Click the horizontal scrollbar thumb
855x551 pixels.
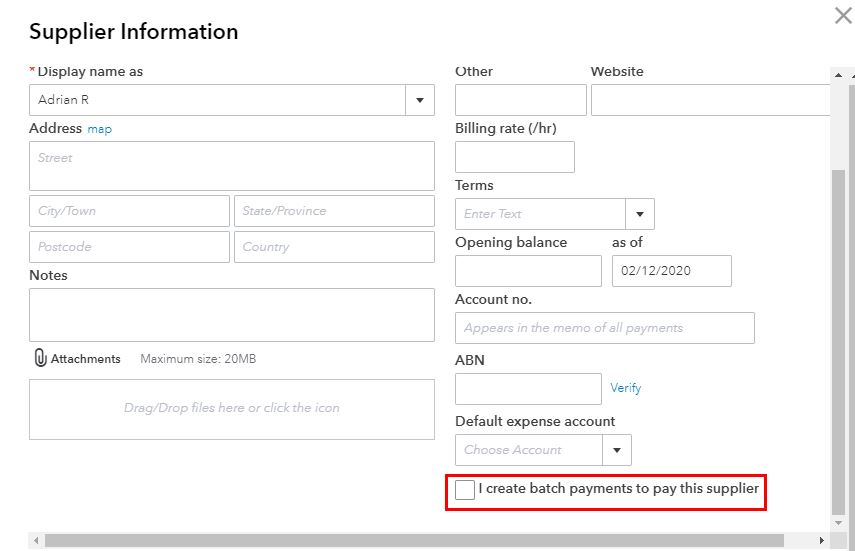[x=414, y=541]
